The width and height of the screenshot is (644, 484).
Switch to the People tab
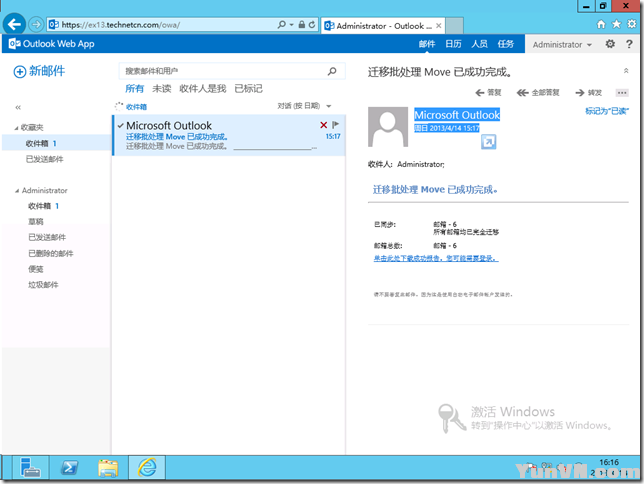point(479,44)
